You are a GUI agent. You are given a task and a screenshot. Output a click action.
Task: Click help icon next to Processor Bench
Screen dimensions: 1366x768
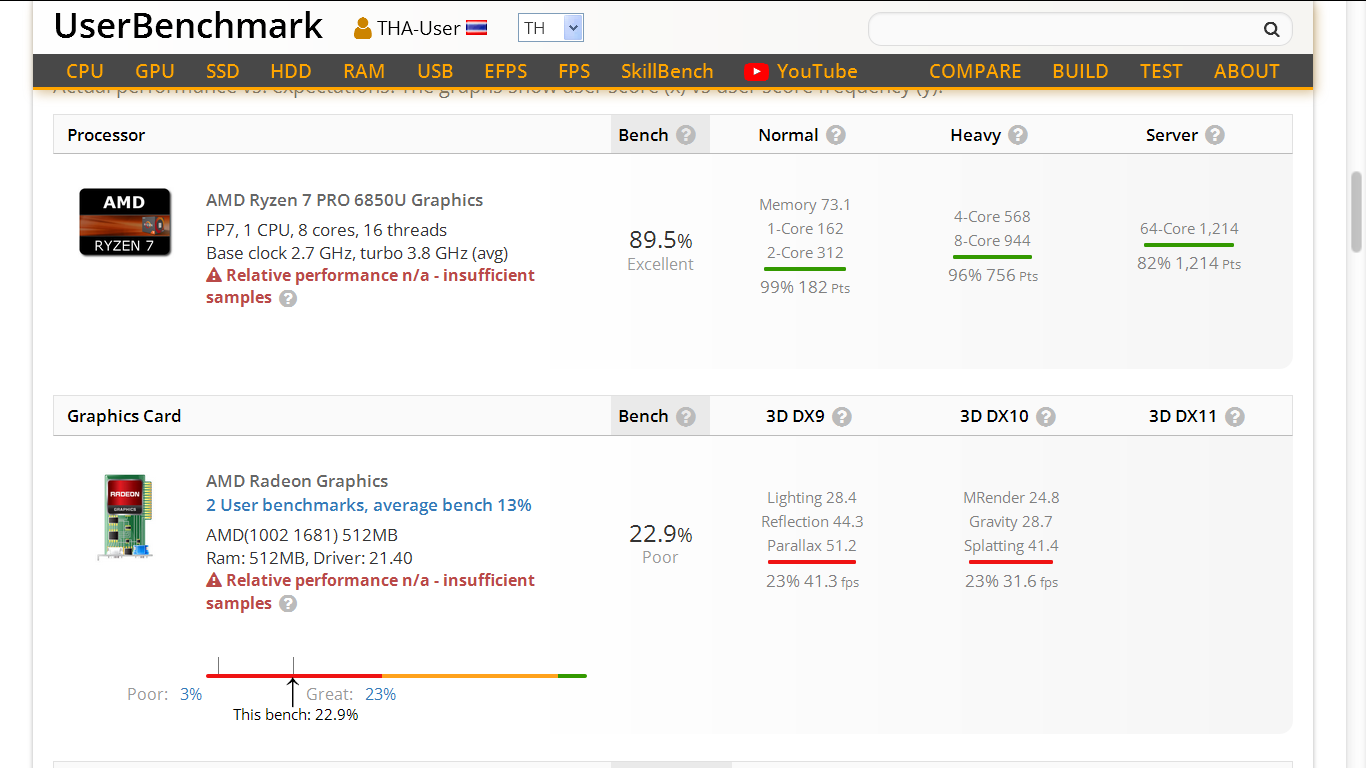click(685, 135)
